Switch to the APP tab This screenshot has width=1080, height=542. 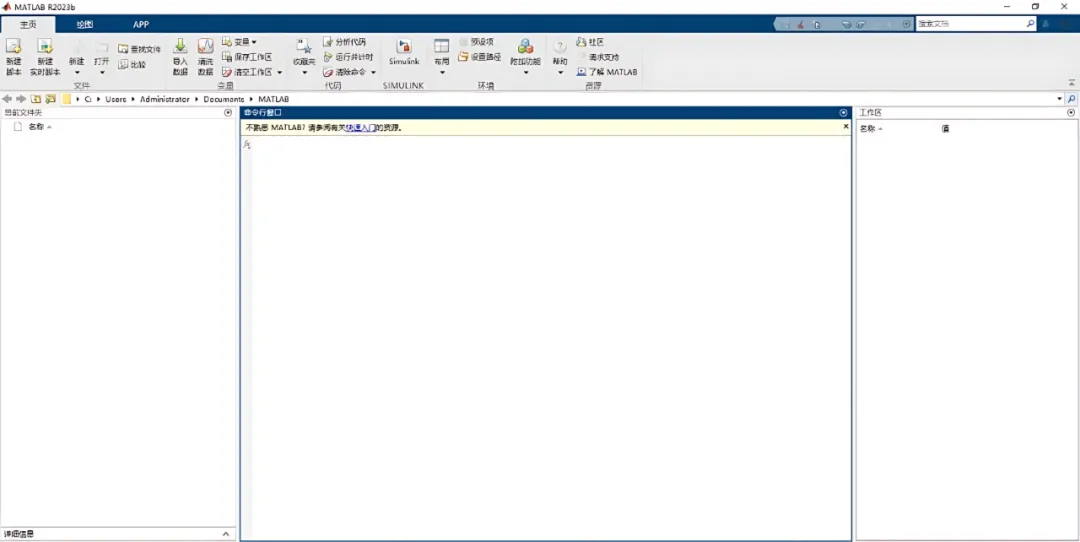coord(141,24)
